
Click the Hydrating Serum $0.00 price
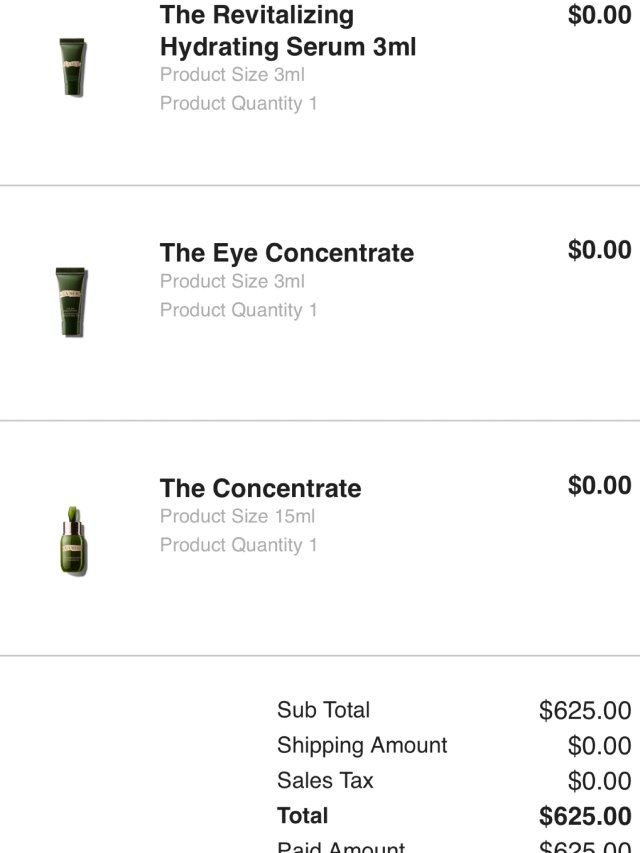[x=599, y=15]
